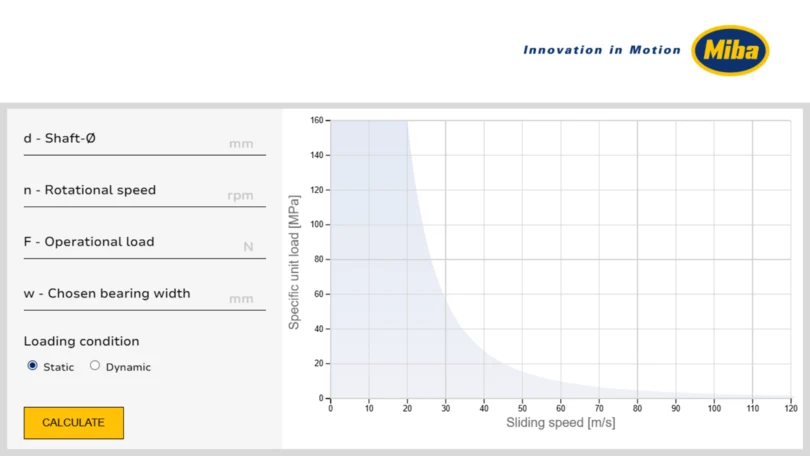Screen dimensions: 810x456
Task: Click the 30 tick on sliding speed axis
Action: 445,408
